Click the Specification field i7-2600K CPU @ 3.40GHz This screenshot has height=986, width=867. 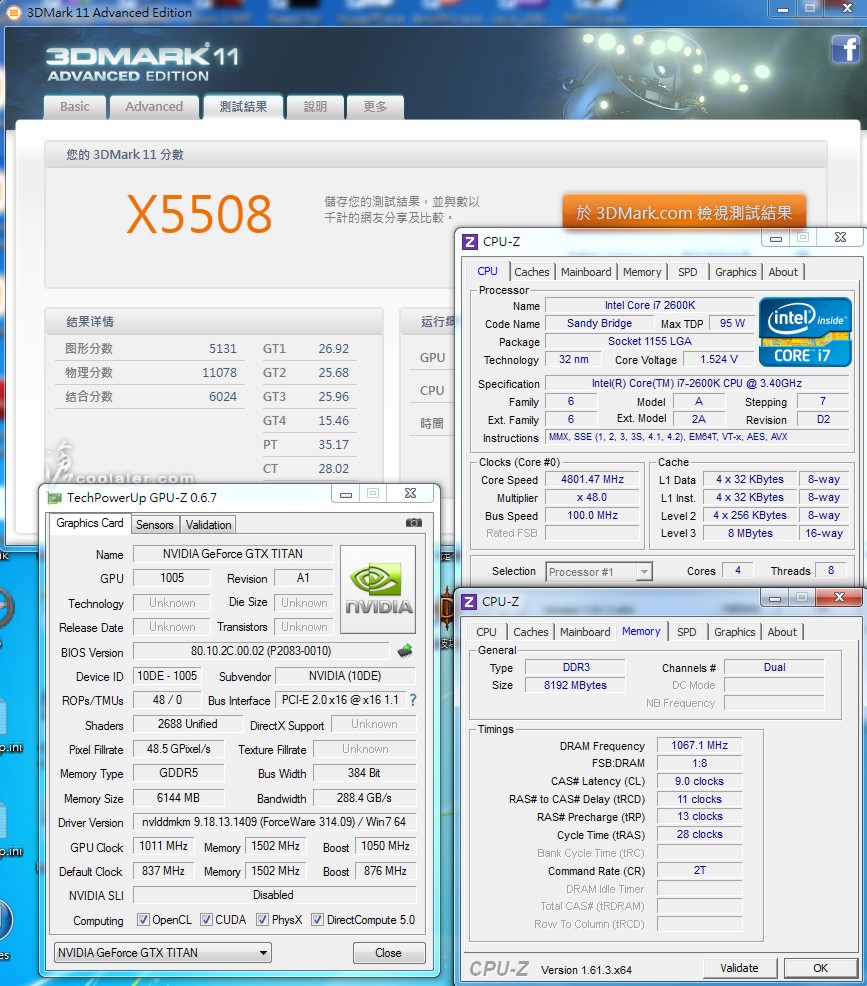pos(697,383)
